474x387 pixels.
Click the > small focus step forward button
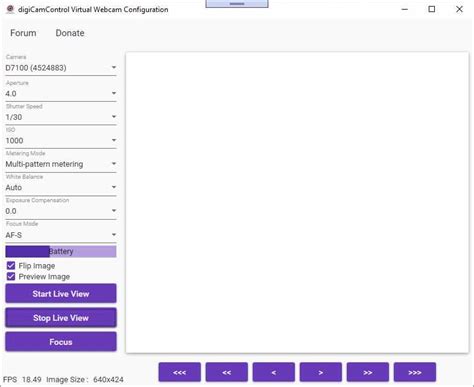321,372
